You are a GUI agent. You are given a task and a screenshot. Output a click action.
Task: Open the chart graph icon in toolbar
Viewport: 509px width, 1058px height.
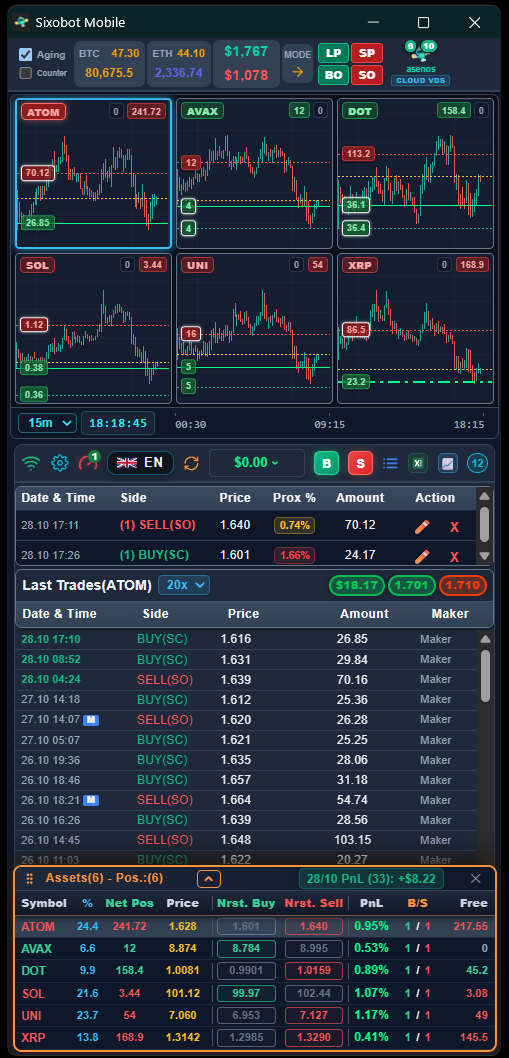tap(448, 464)
